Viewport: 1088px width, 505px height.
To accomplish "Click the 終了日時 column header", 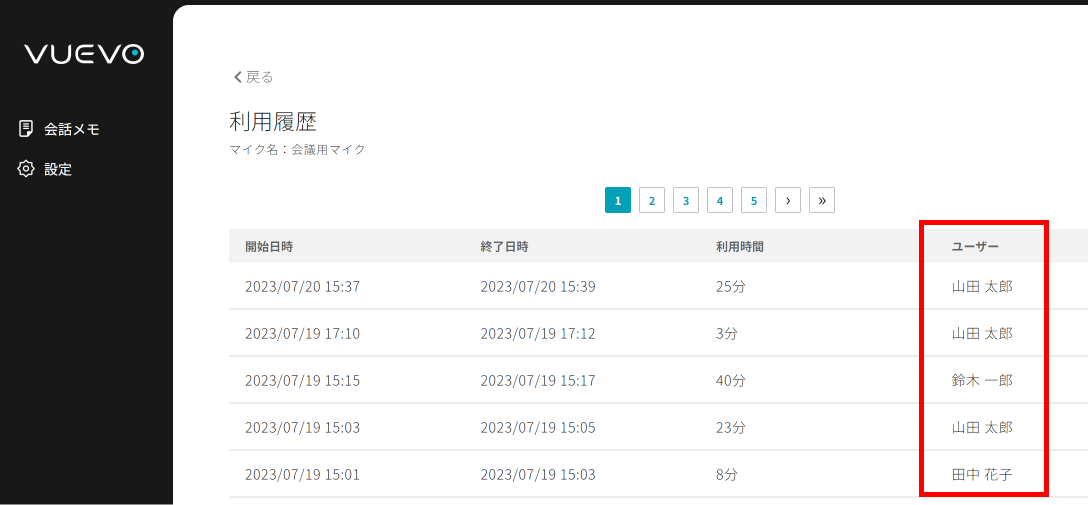I will tap(504, 246).
